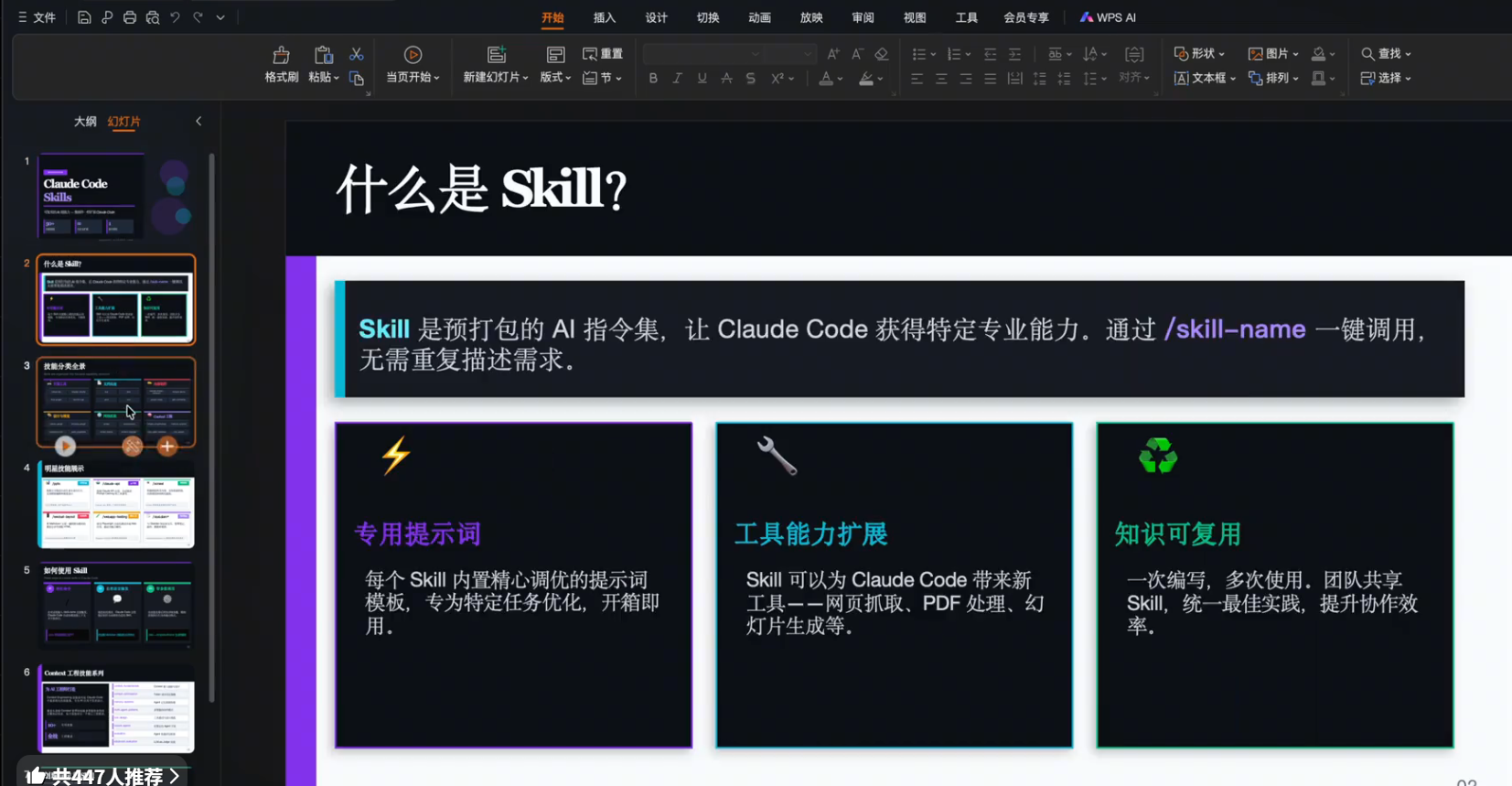Viewport: 1512px width, 786px height.
Task: Click the Justify alignment icon
Action: pyautogui.click(x=991, y=79)
